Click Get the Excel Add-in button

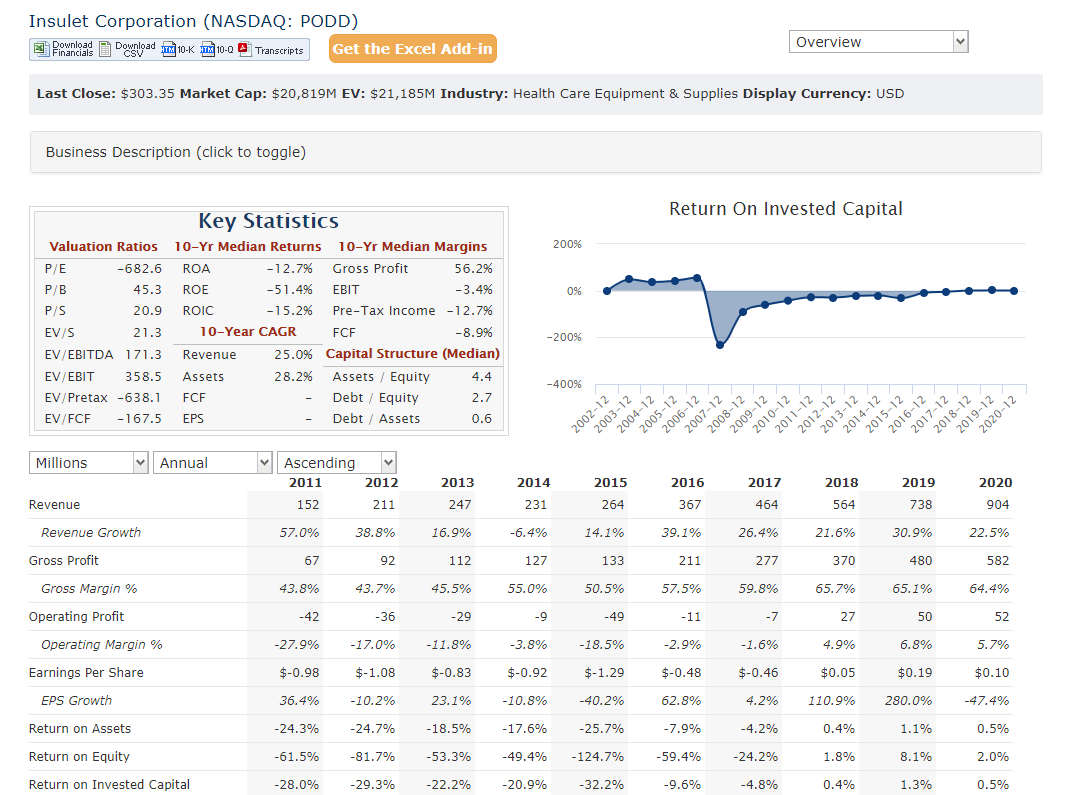413,49
